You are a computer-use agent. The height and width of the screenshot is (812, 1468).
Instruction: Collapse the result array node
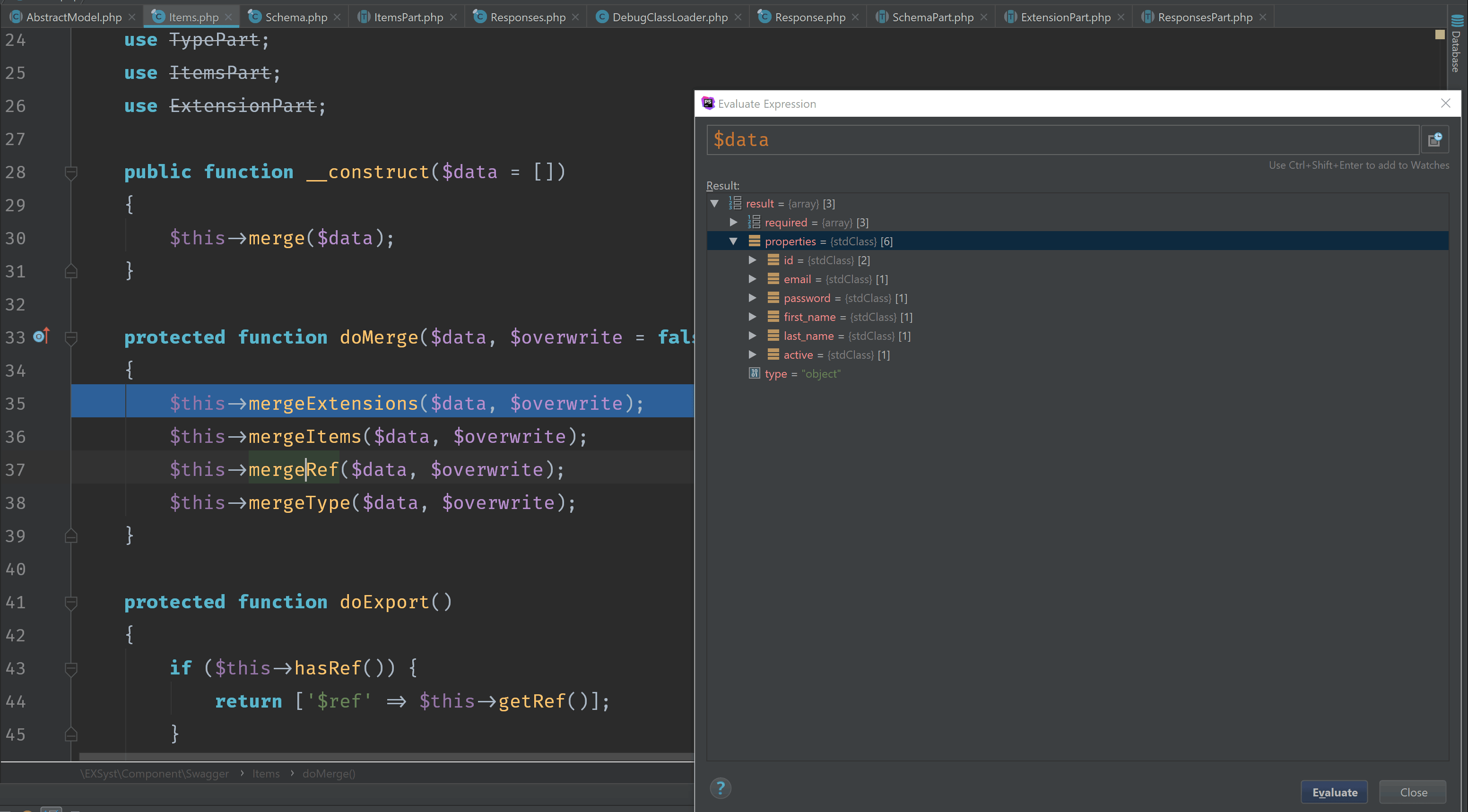tap(714, 203)
